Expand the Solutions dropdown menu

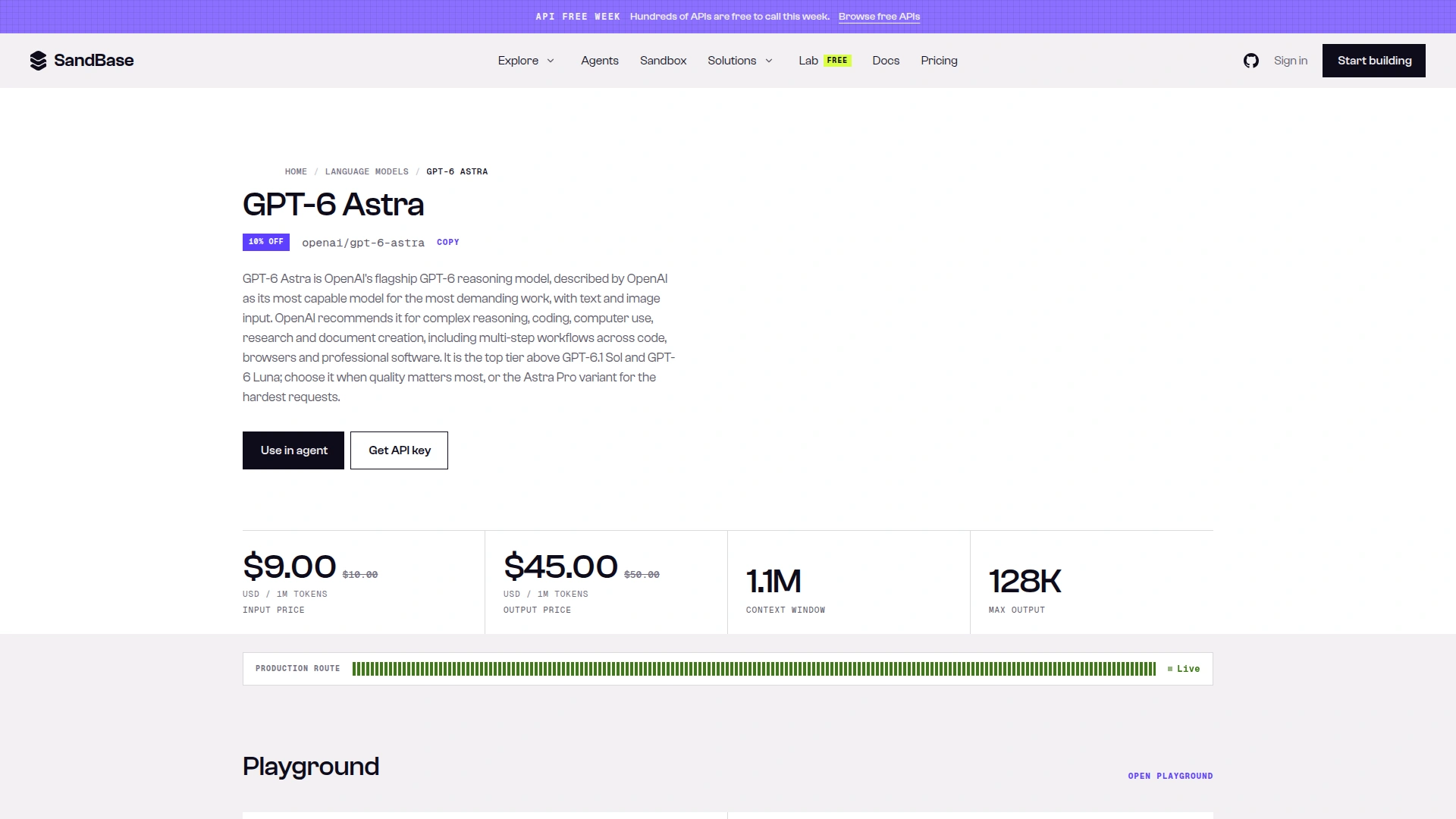click(740, 61)
